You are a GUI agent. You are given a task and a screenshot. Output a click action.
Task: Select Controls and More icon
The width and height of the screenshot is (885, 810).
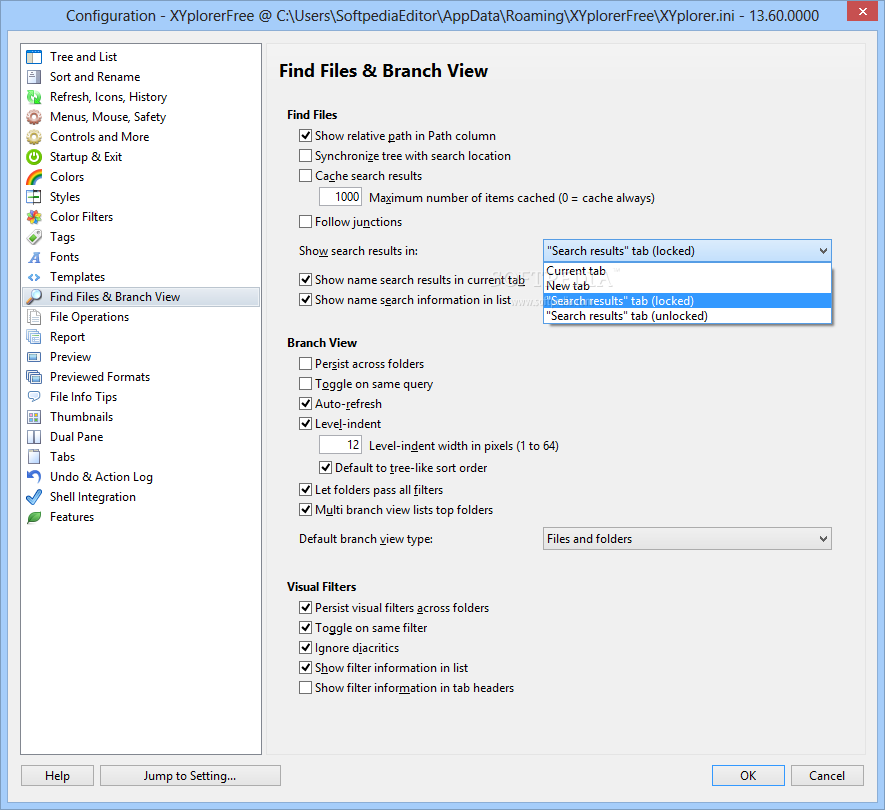click(34, 137)
